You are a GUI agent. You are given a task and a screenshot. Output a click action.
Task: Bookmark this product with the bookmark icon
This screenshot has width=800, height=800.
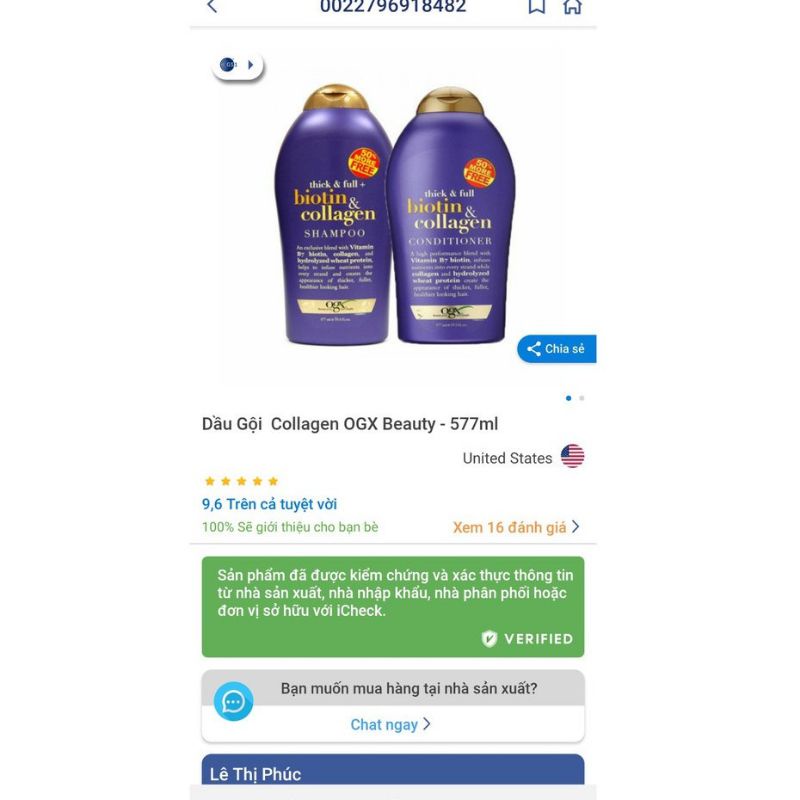536,6
